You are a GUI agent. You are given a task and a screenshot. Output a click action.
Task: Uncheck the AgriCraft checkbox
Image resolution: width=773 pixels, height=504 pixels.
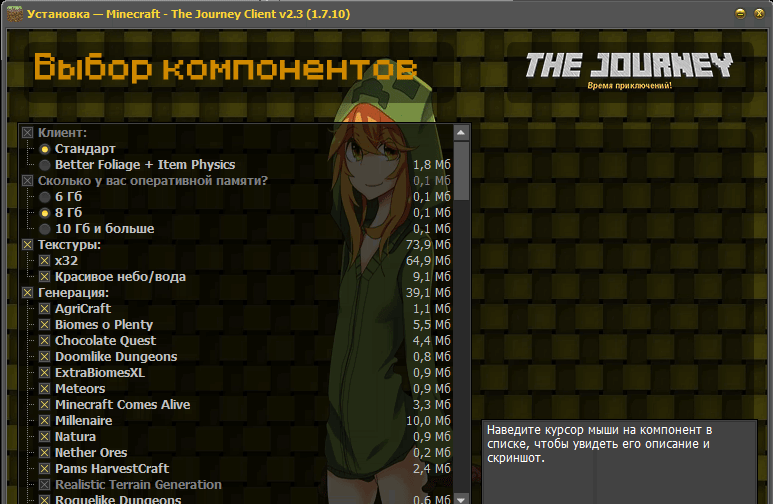[45, 309]
